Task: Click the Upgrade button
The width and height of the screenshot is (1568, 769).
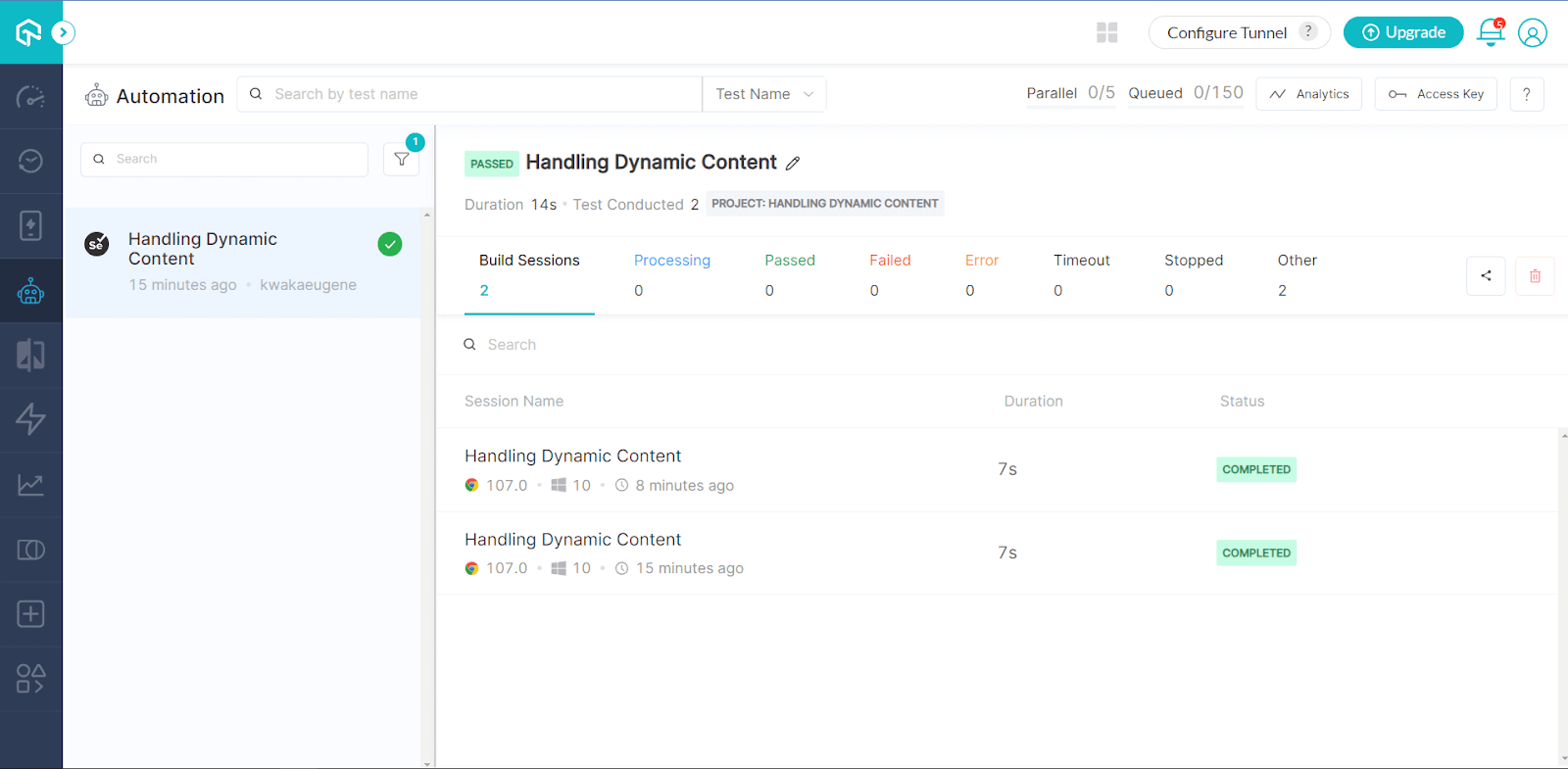Action: pyautogui.click(x=1403, y=32)
